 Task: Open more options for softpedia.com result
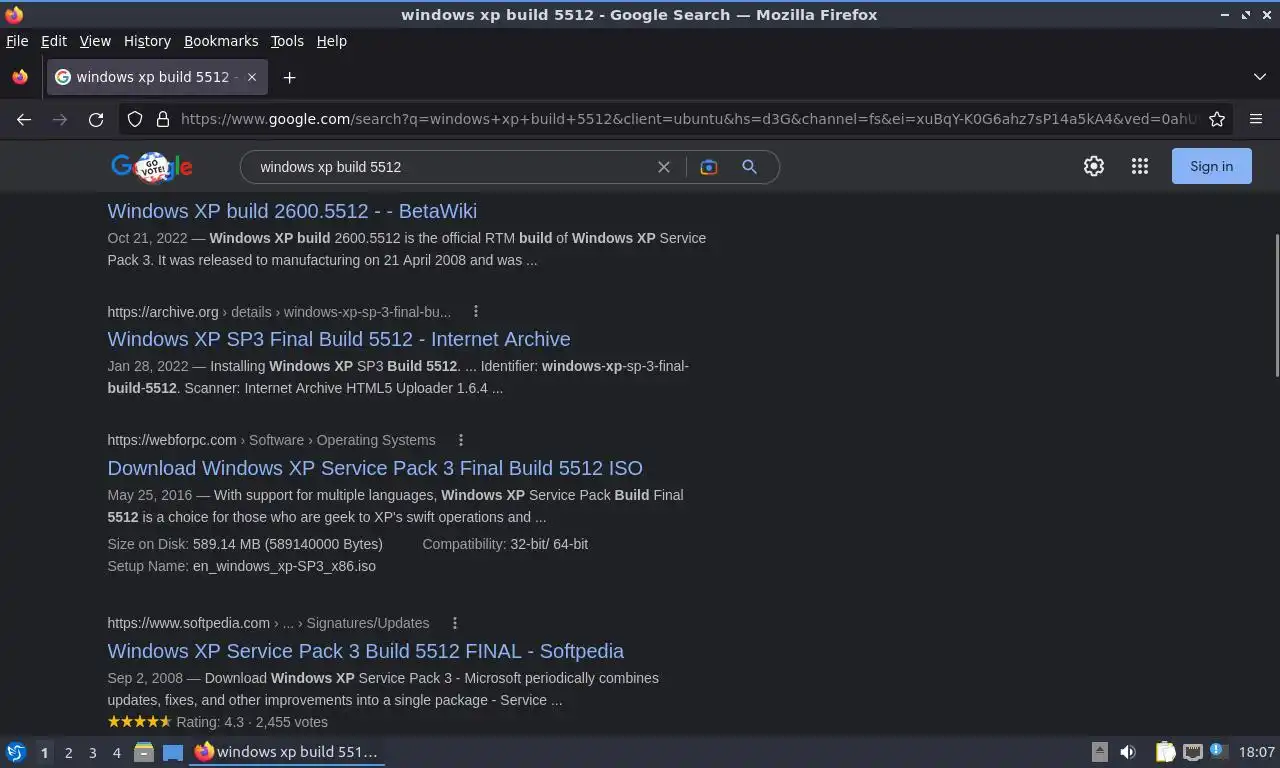point(454,623)
